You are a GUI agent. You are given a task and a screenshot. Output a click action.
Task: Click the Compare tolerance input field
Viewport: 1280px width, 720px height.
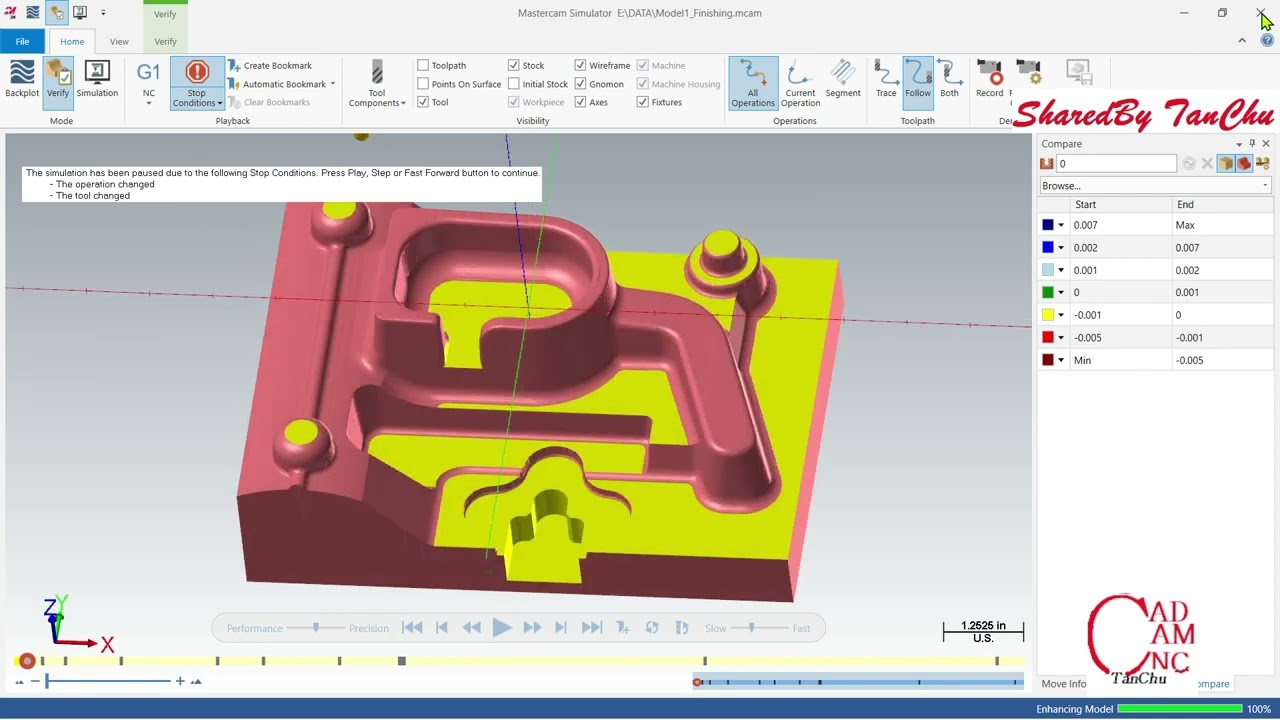1117,163
